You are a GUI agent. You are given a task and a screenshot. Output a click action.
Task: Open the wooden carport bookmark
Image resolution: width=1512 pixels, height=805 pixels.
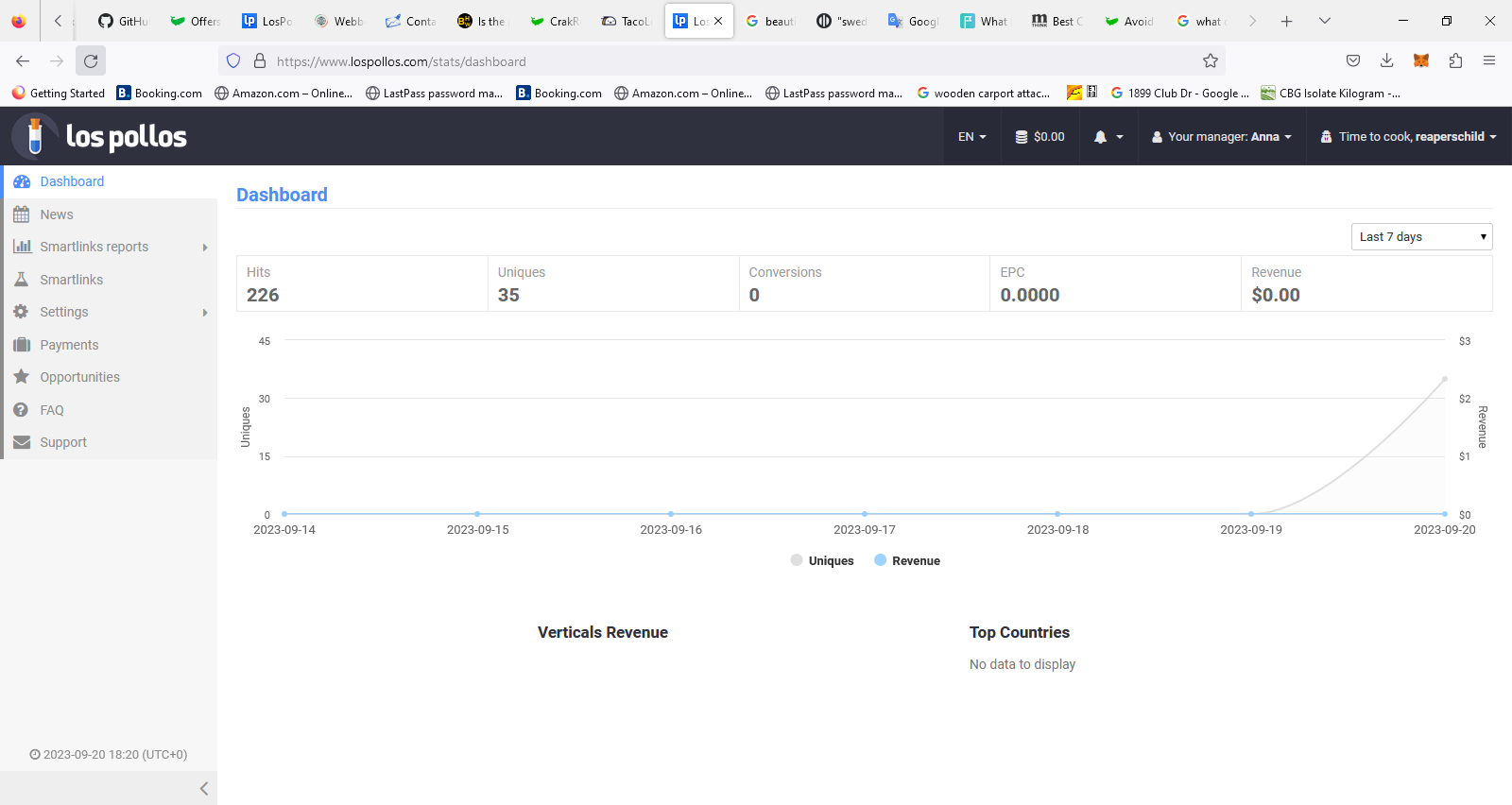tap(984, 93)
